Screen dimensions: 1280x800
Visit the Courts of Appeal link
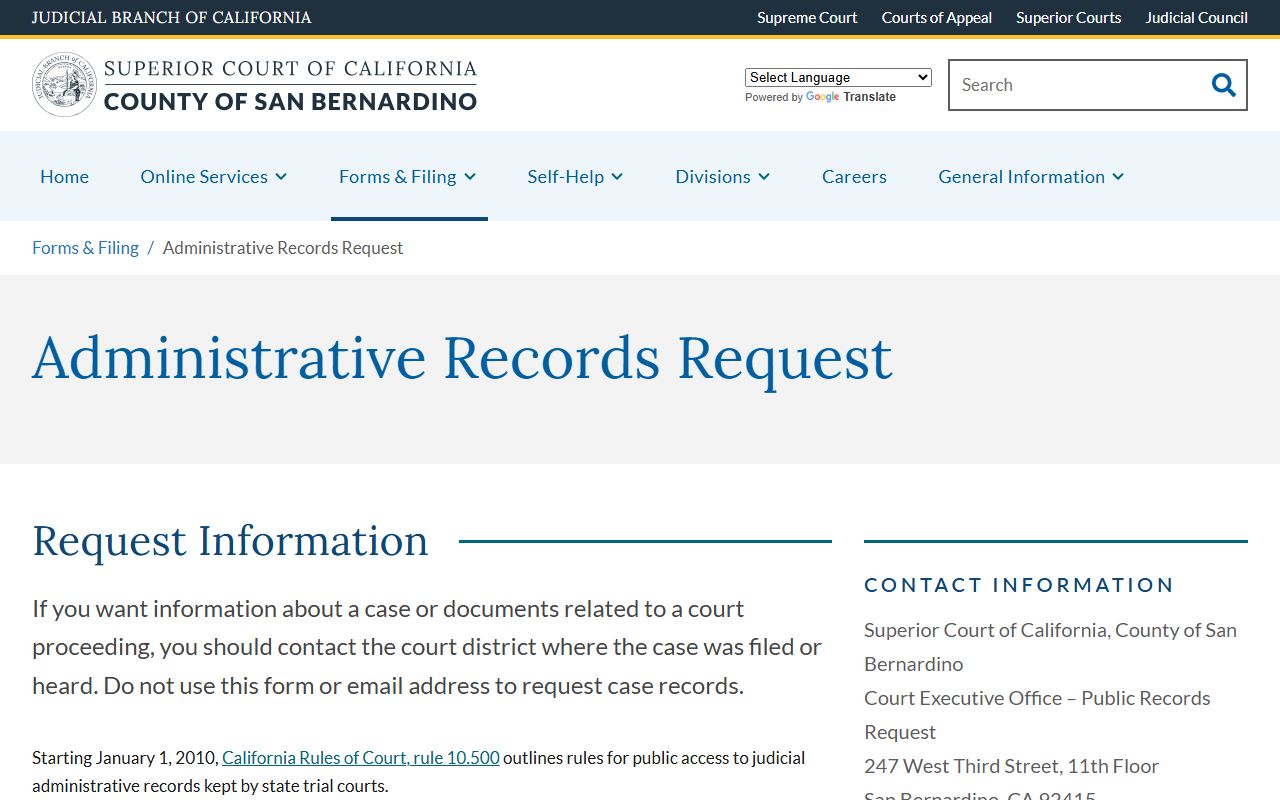point(937,18)
